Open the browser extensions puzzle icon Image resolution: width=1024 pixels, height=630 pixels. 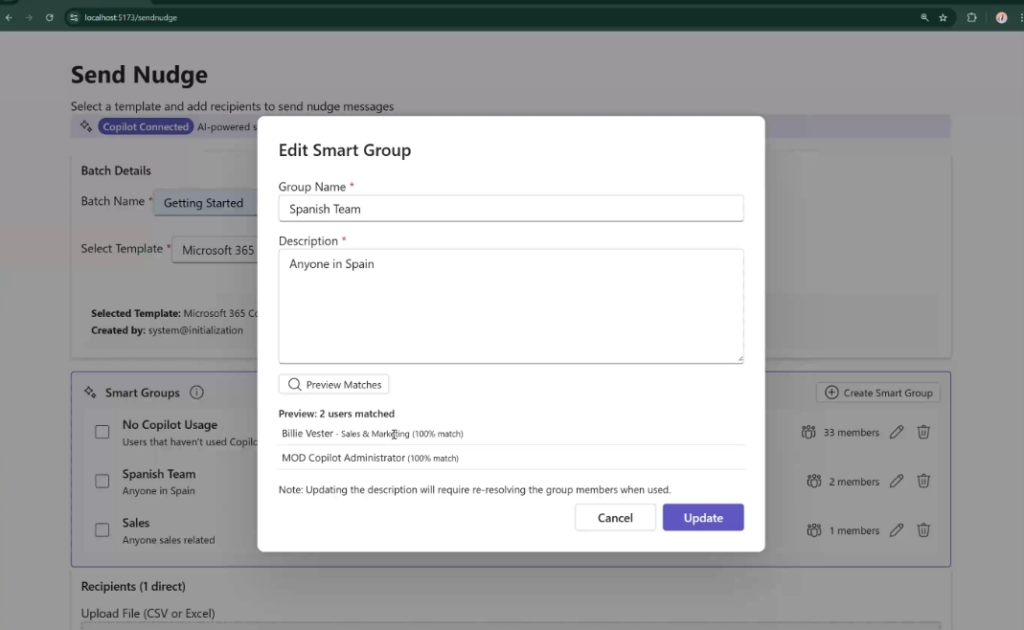point(971,17)
